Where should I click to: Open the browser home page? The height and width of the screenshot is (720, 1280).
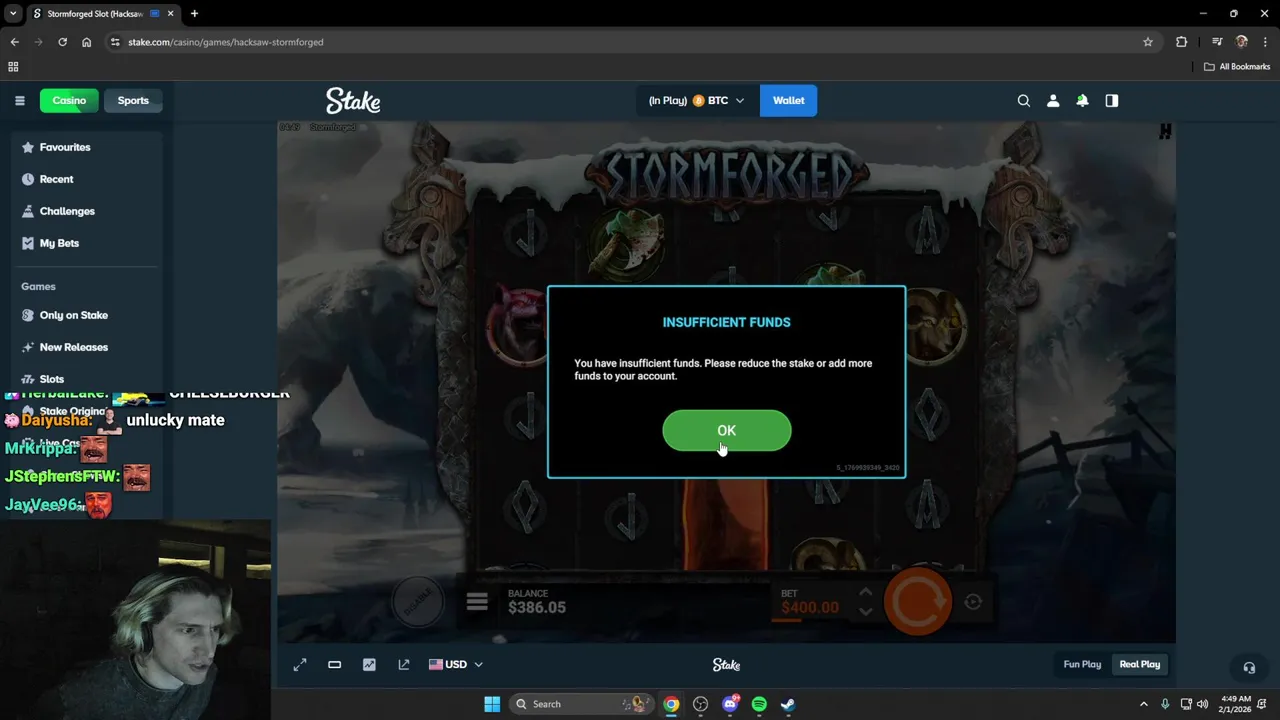click(86, 42)
